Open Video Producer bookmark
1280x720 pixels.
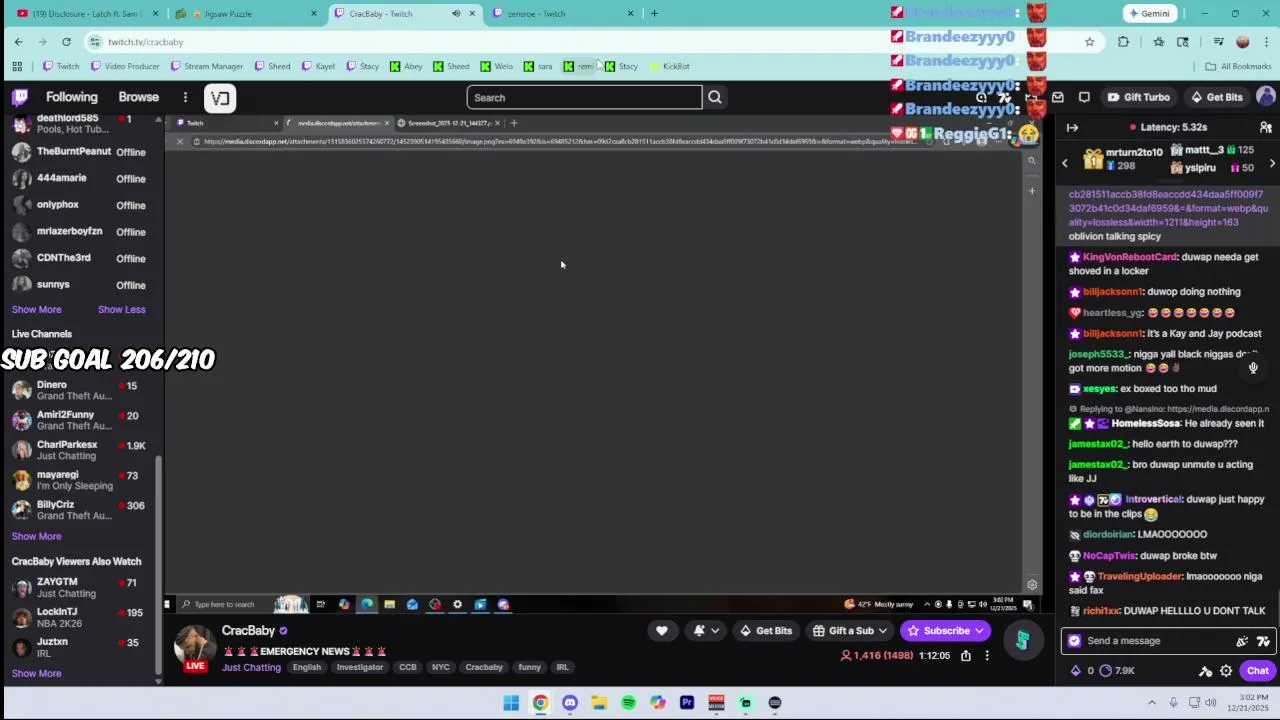point(125,66)
